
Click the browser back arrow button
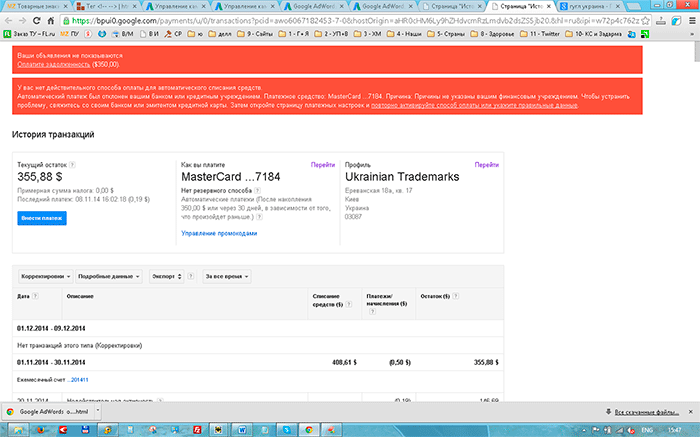pos(11,19)
